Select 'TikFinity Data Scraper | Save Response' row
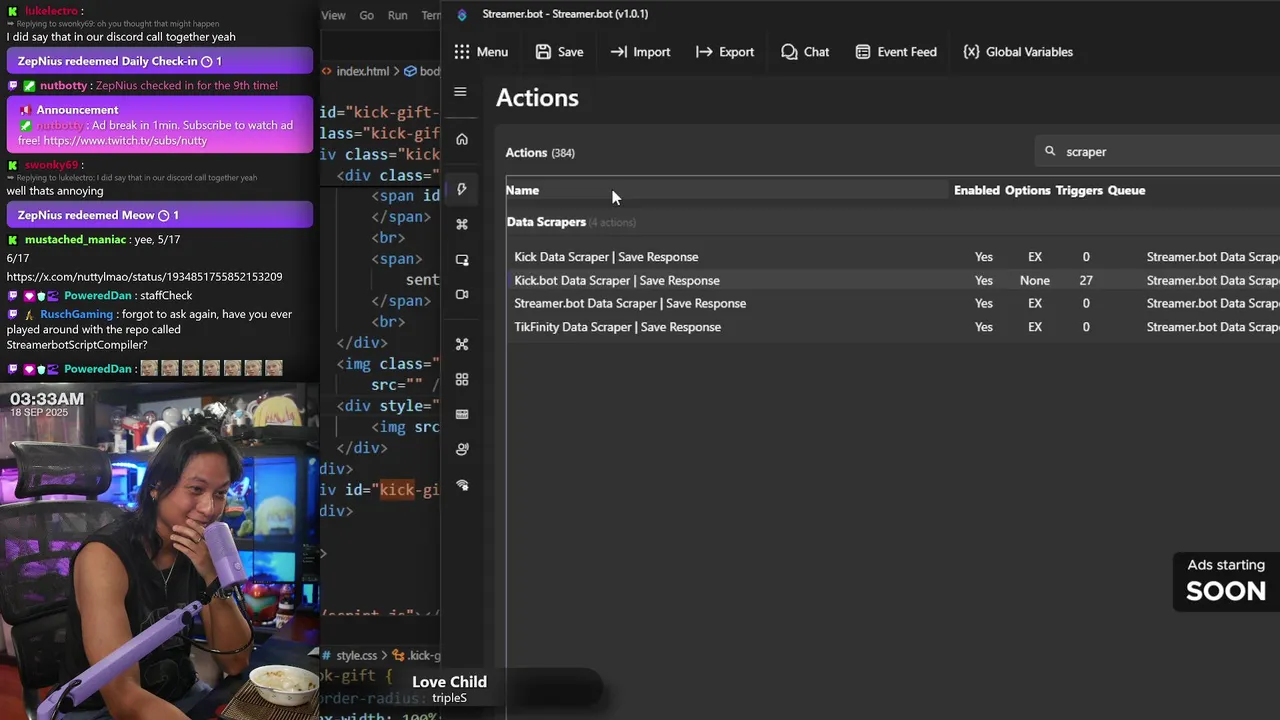1280x720 pixels. tap(893, 327)
